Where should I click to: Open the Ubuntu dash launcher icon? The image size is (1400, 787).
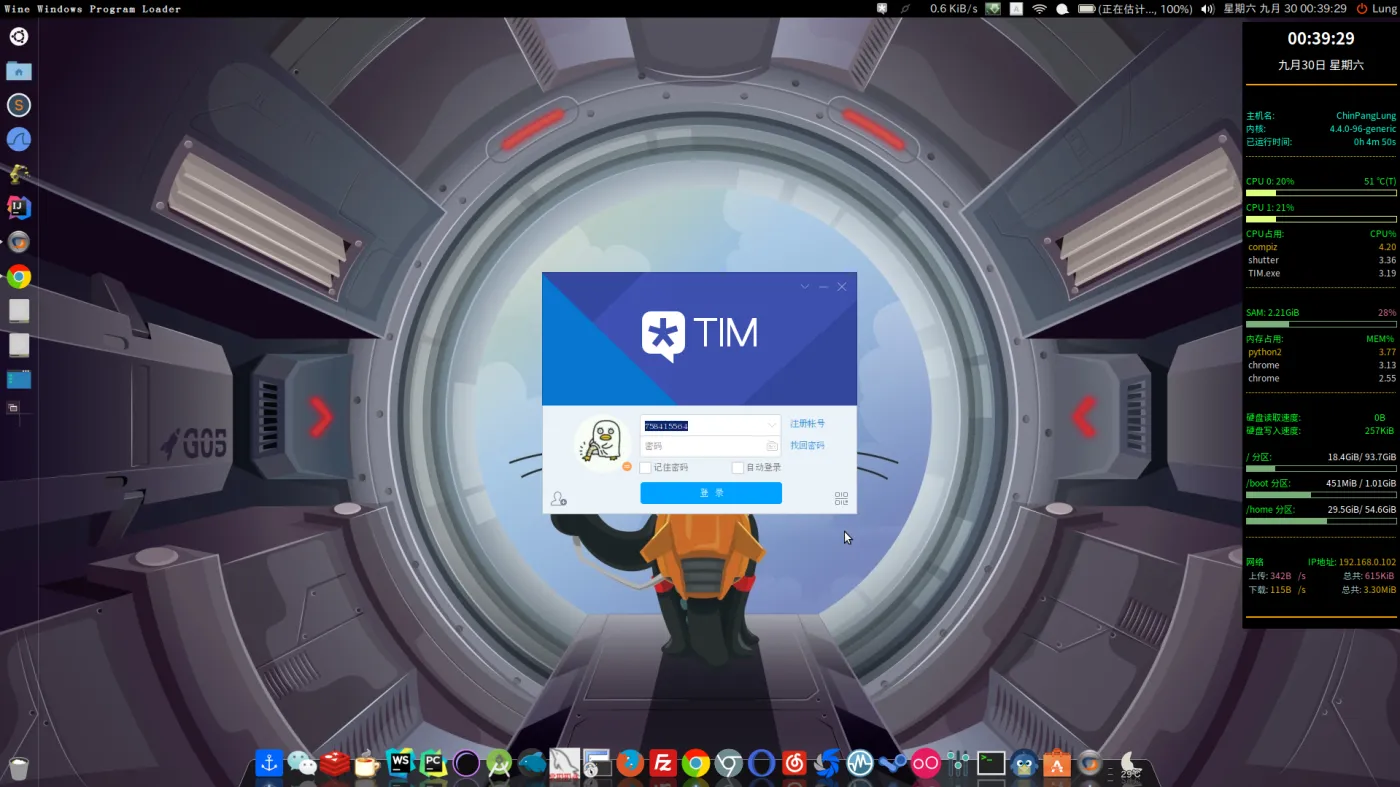[x=19, y=37]
